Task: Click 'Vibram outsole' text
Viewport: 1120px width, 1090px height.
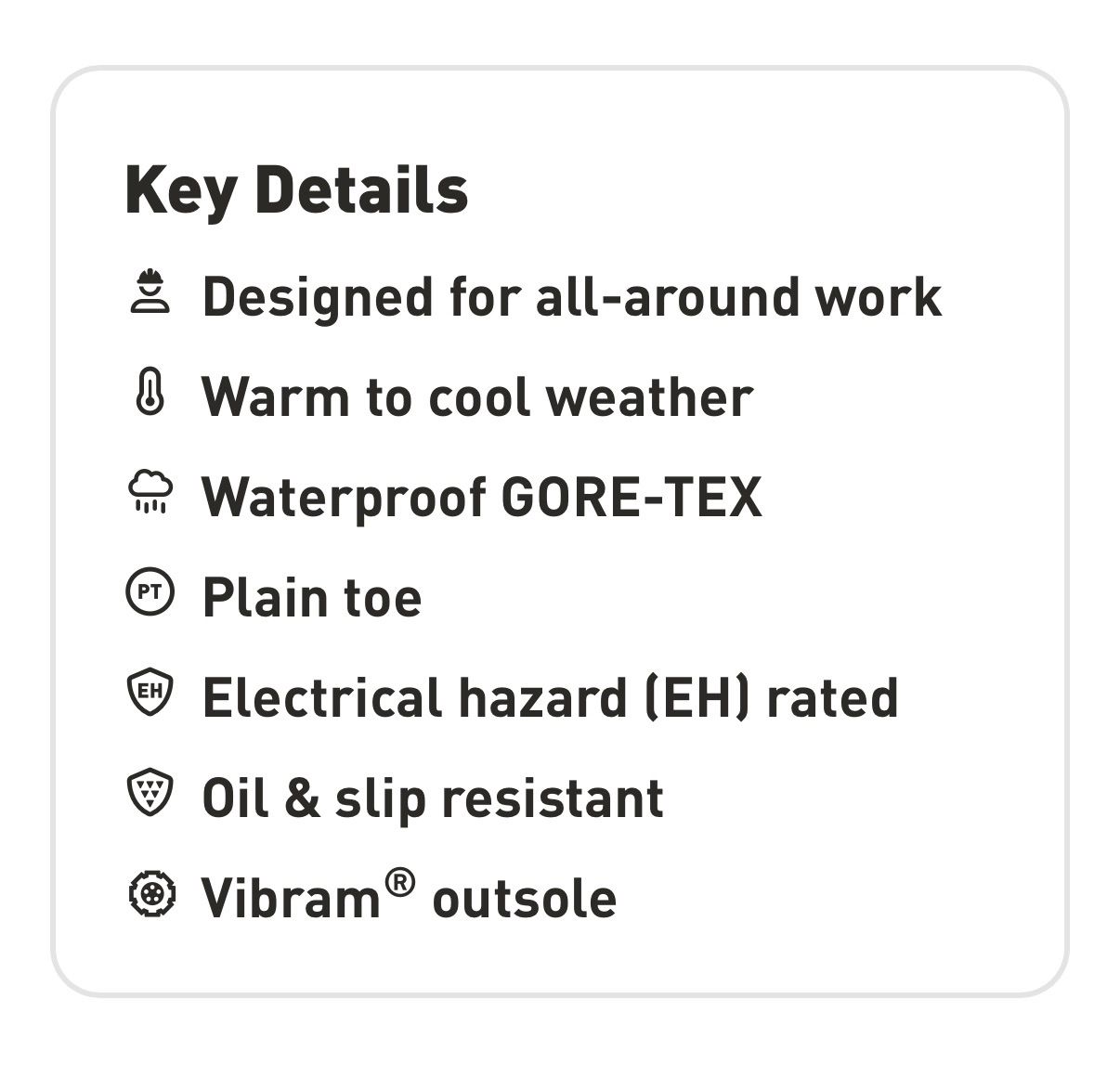Action: pos(410,895)
